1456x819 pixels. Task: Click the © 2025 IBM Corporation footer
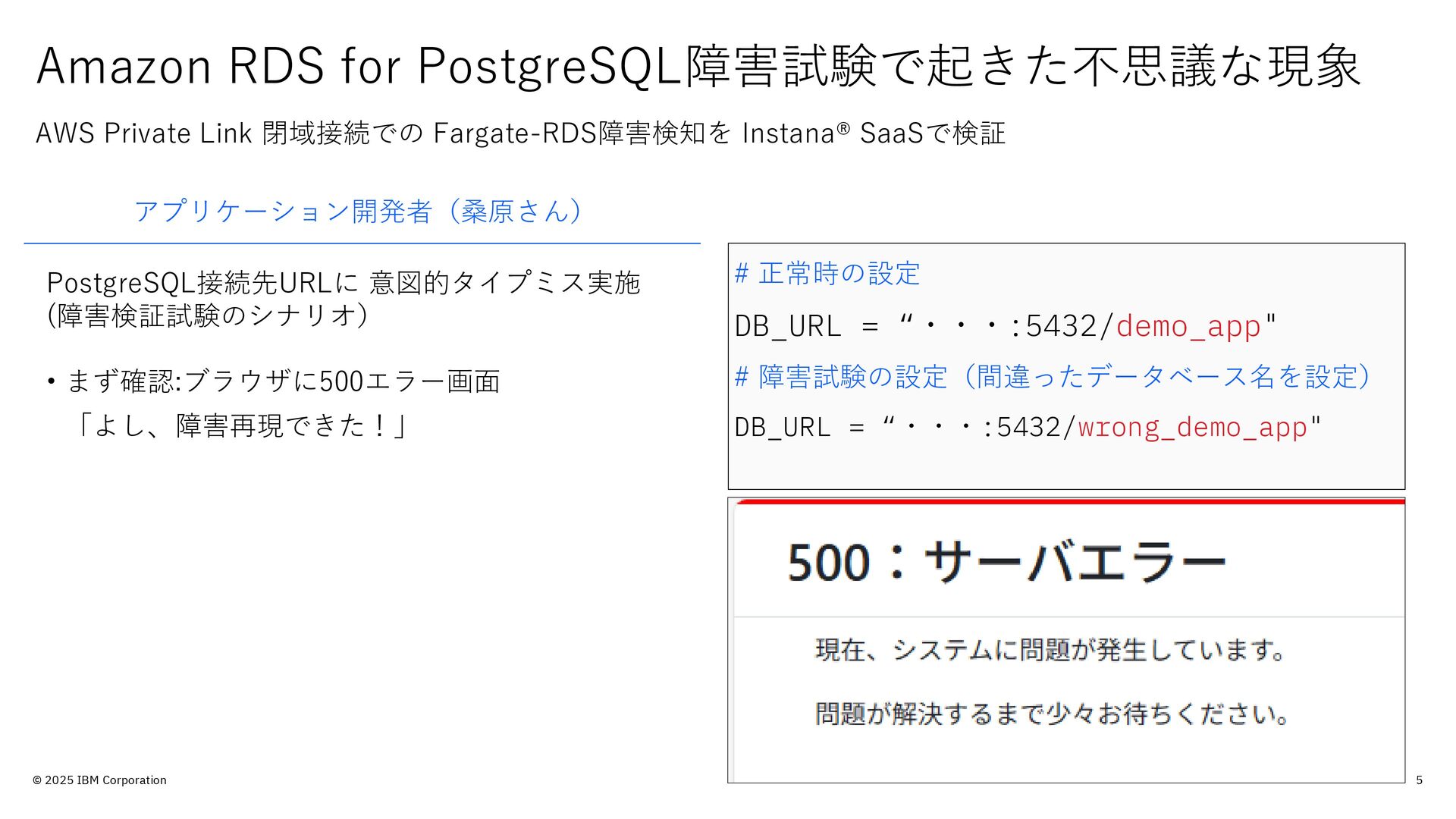[99, 780]
